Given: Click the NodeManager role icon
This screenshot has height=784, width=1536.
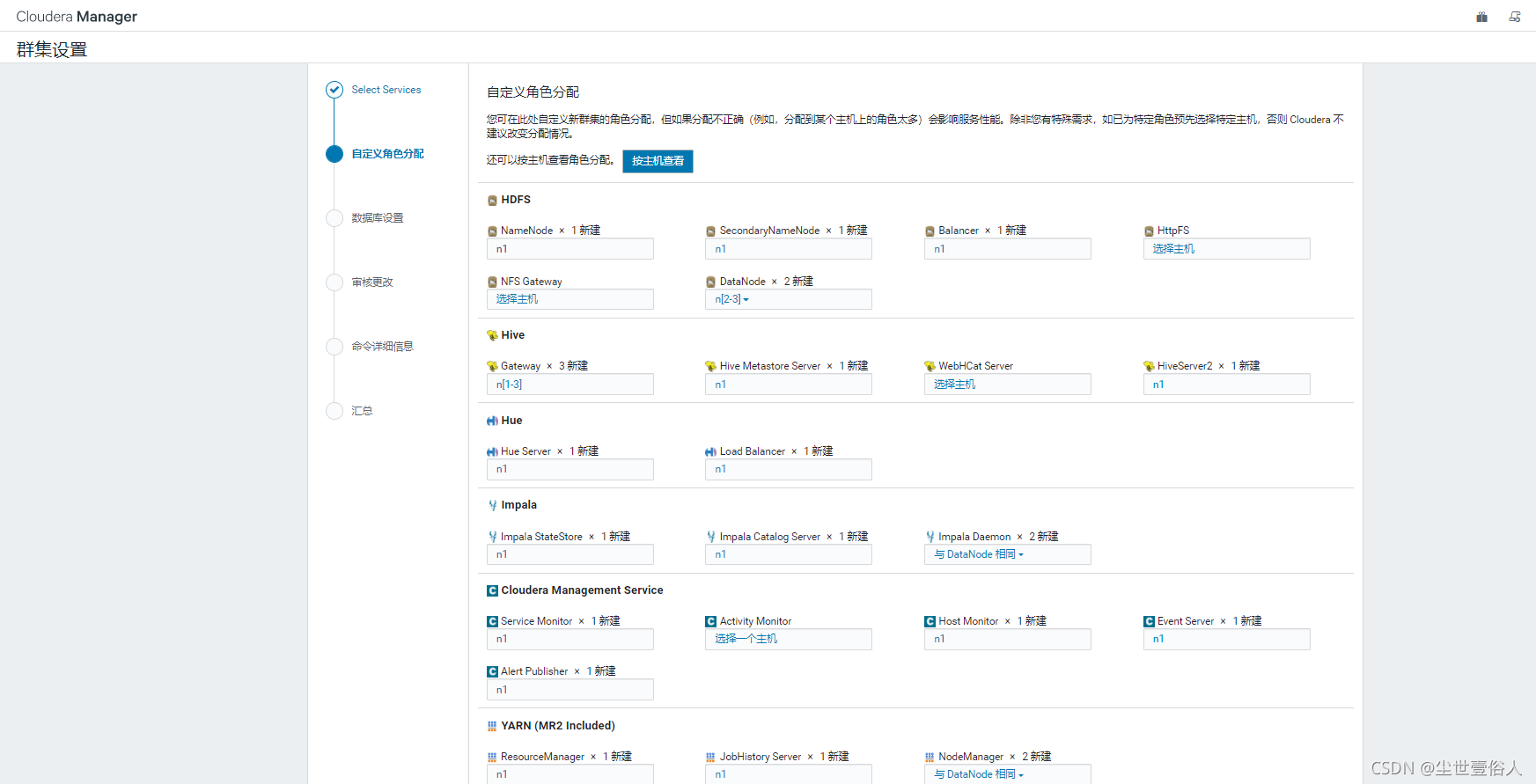Looking at the screenshot, I should point(930,757).
